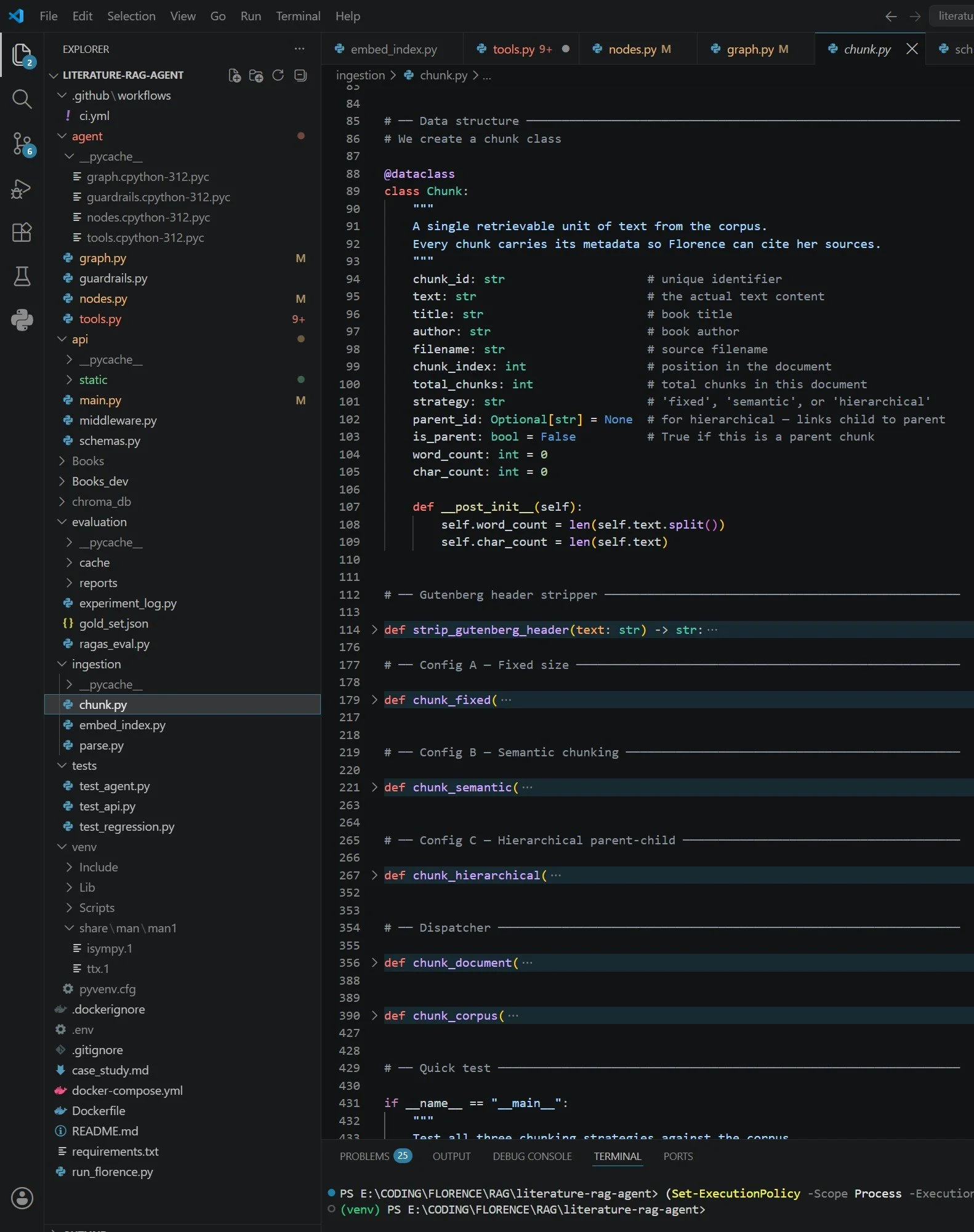Unfold strip_gutenberg_header function at line 114
Screen dimensions: 974x1232
(374, 630)
